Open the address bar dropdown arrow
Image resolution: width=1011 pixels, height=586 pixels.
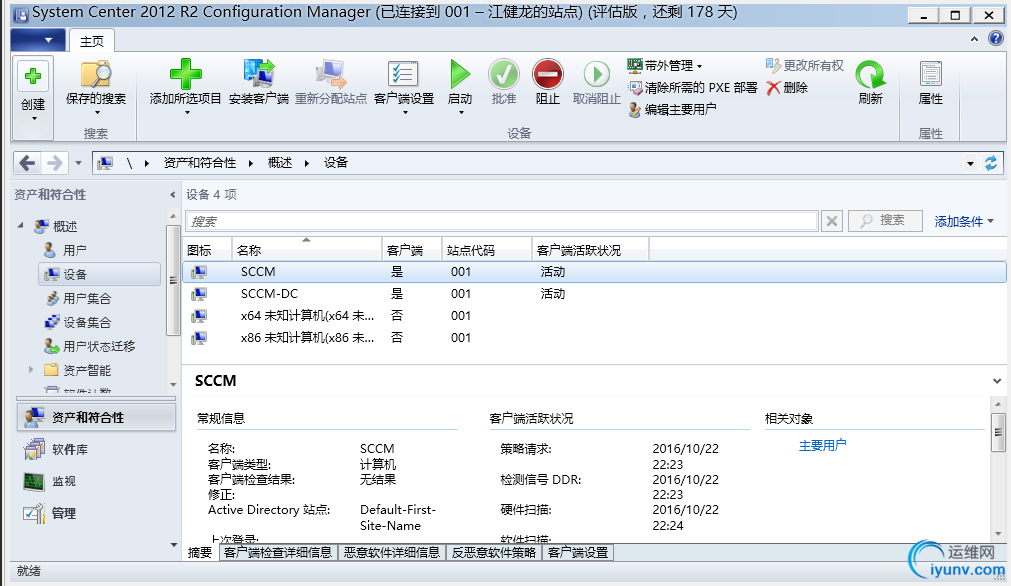pos(970,164)
